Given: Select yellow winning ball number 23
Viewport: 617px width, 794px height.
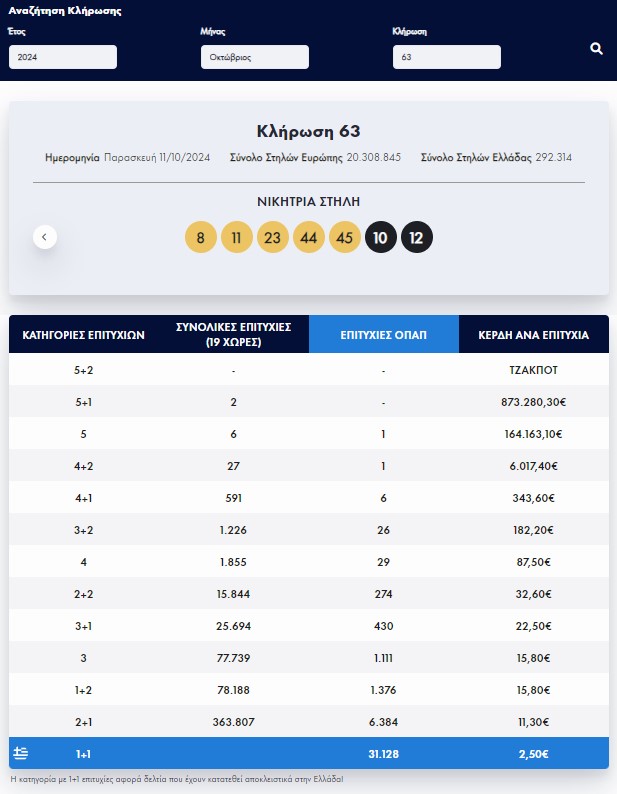Looking at the screenshot, I should (273, 237).
